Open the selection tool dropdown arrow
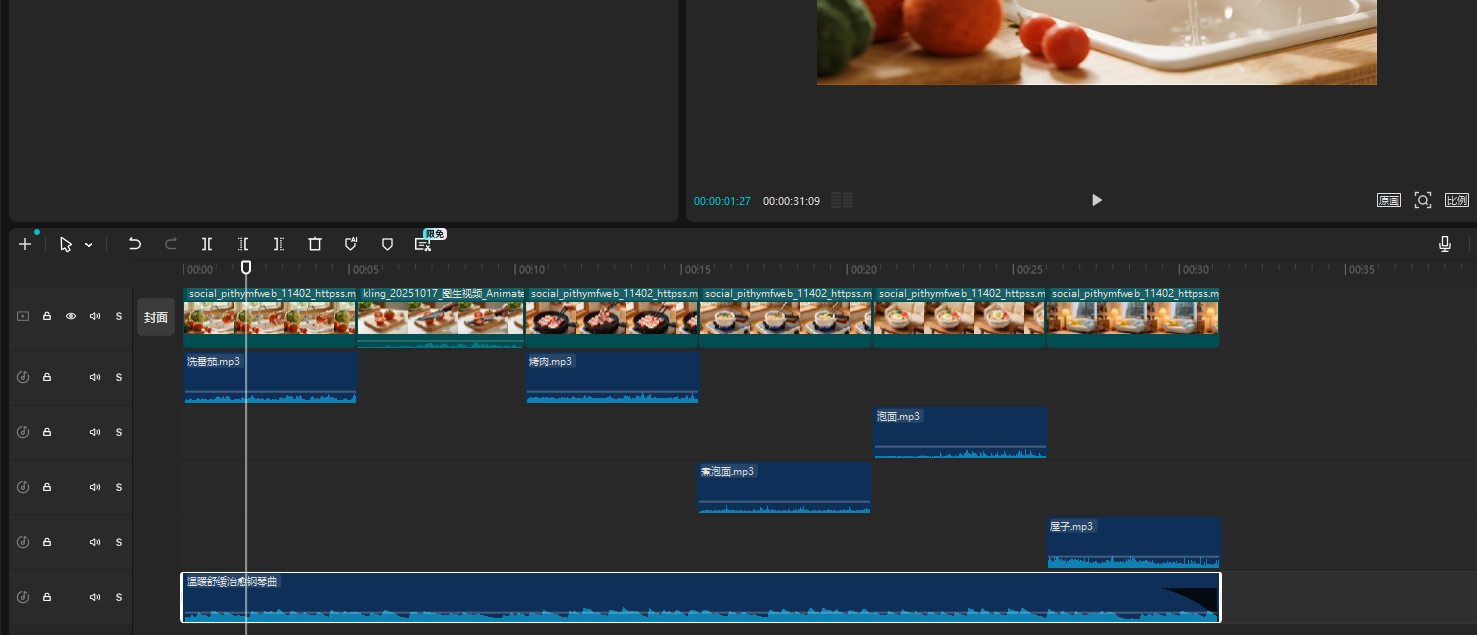This screenshot has height=635, width=1477. [x=89, y=245]
